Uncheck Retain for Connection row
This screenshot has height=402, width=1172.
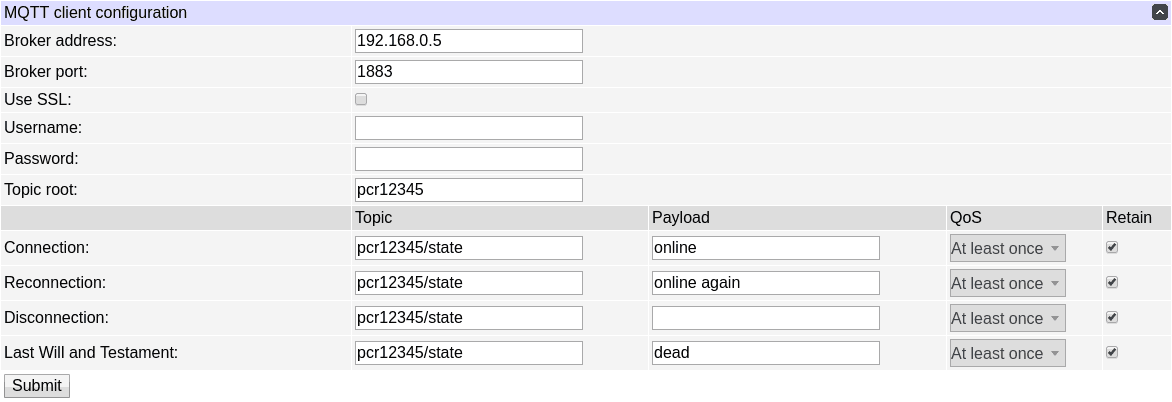coord(1112,247)
